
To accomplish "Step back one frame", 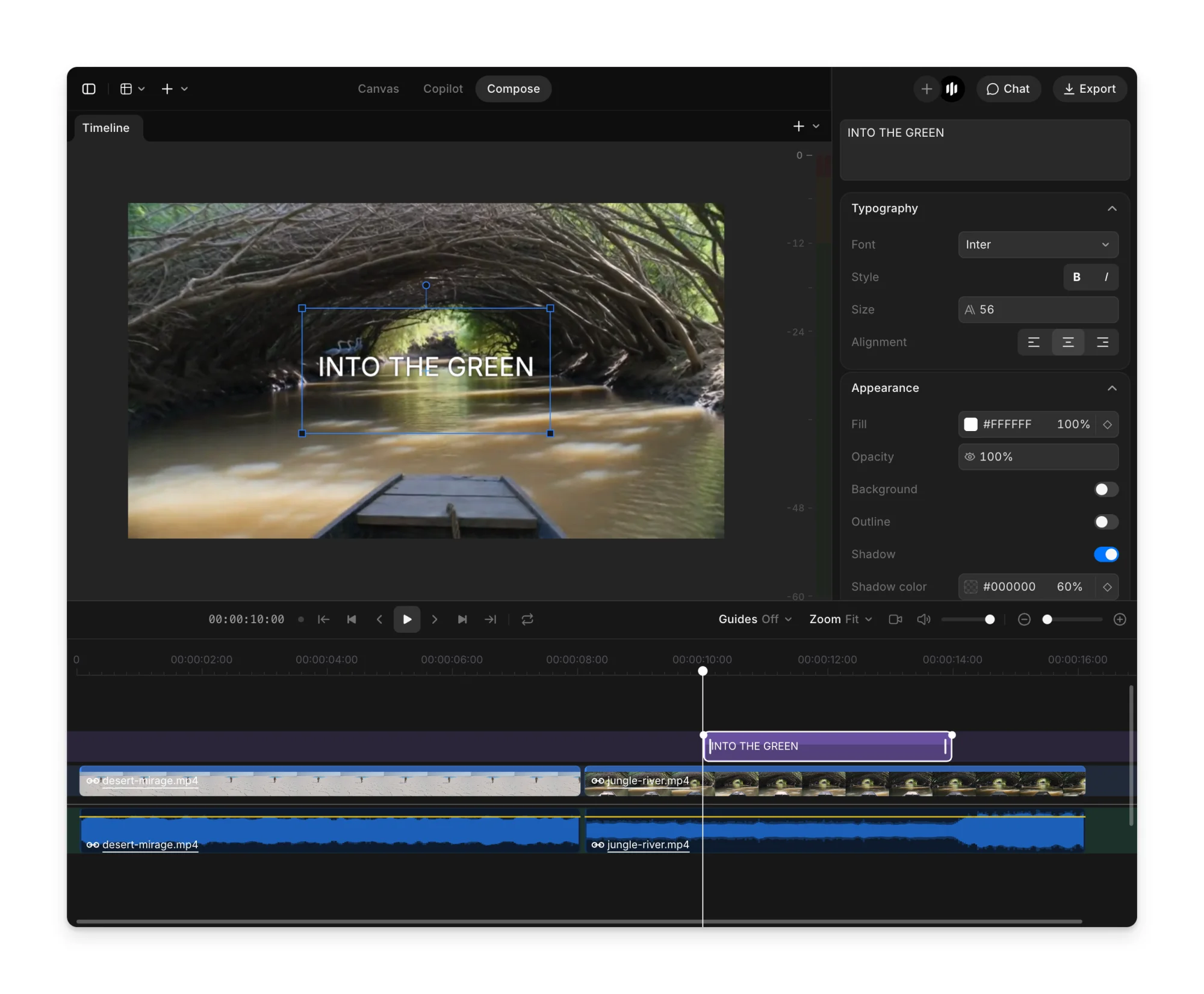I will click(379, 620).
